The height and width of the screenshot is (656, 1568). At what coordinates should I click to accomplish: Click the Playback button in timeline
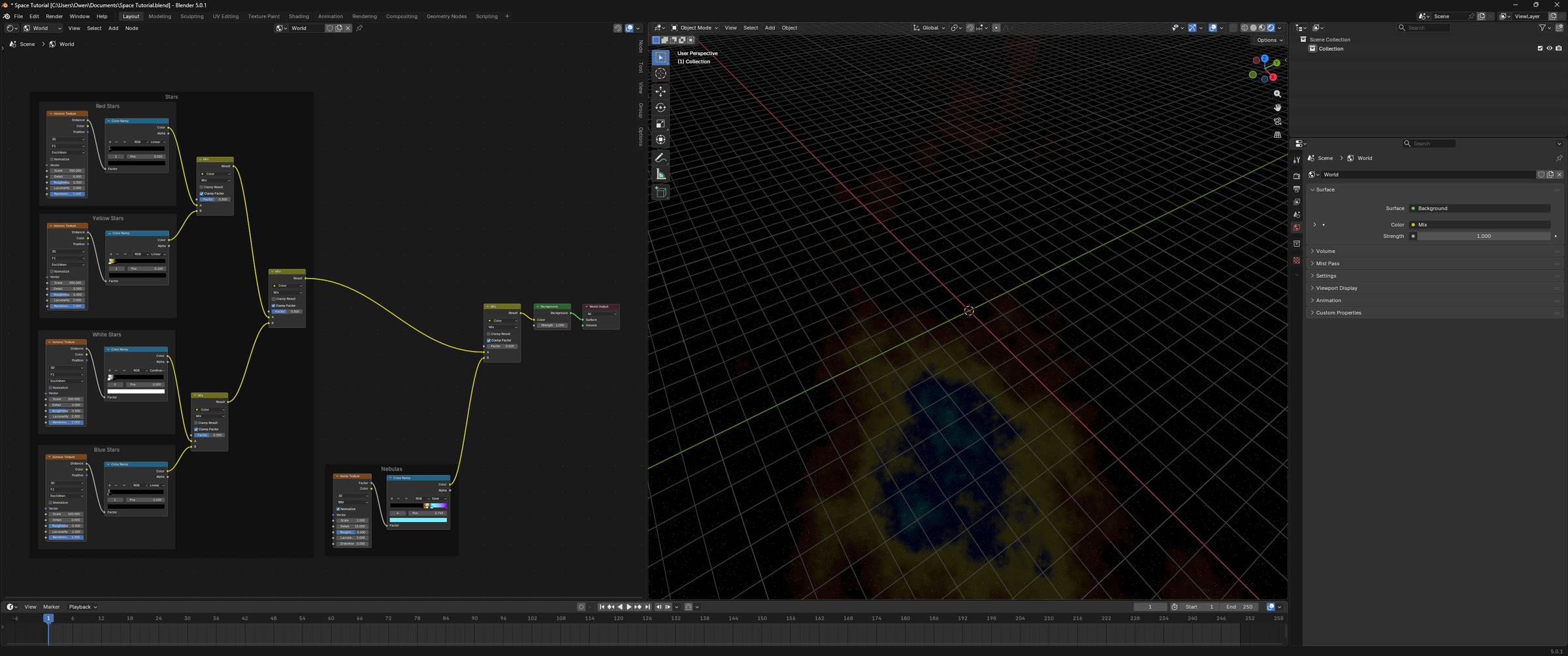82,607
